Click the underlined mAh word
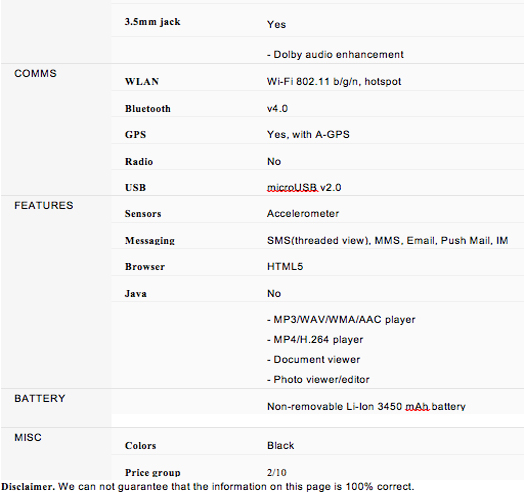 click(x=417, y=406)
